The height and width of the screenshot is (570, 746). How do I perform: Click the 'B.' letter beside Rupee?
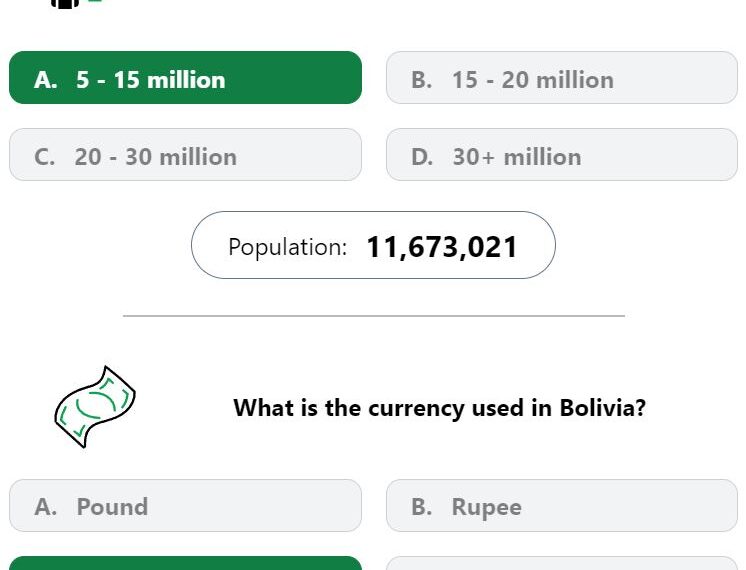pyautogui.click(x=422, y=507)
